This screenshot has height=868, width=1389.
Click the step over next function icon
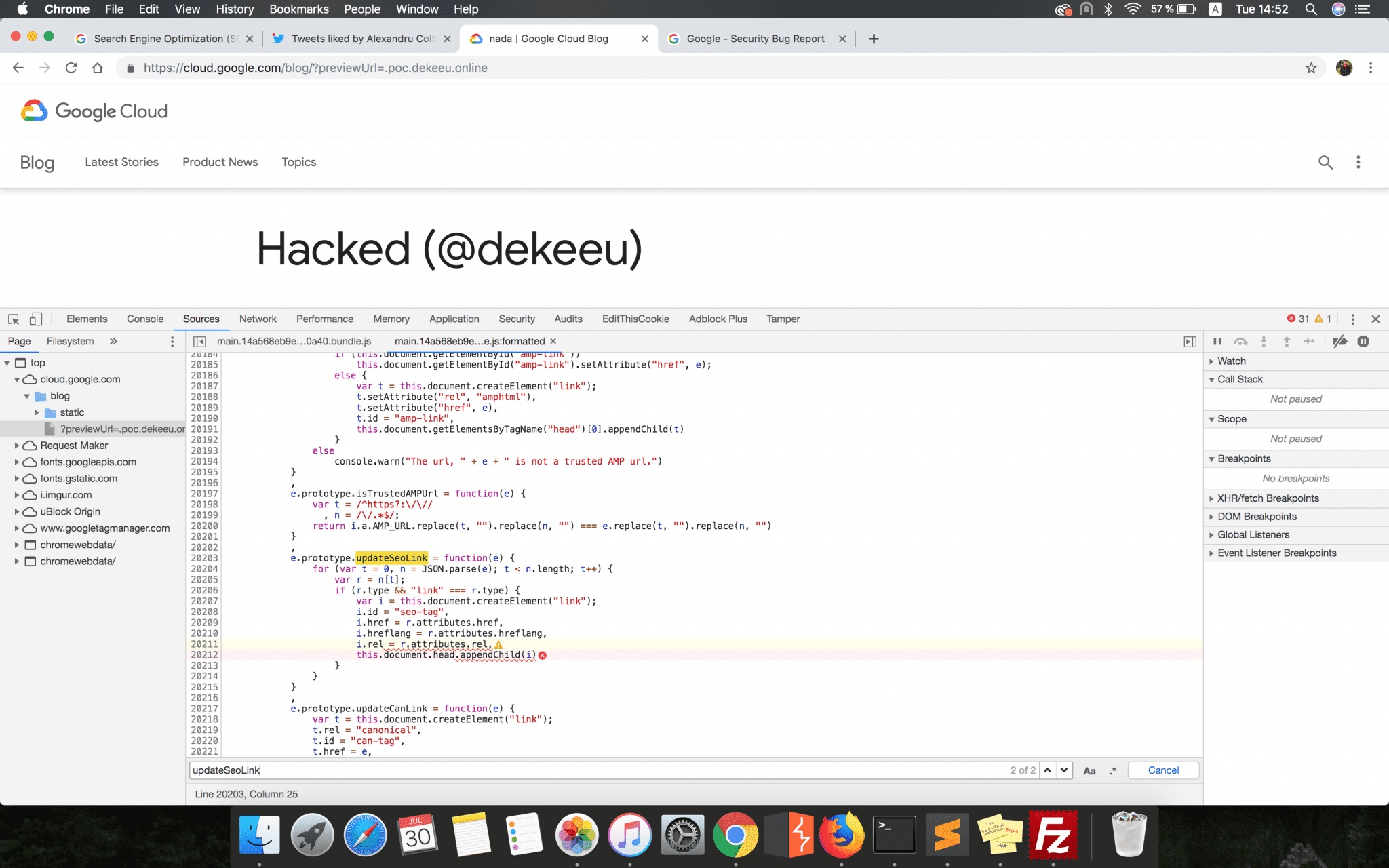coord(1240,342)
